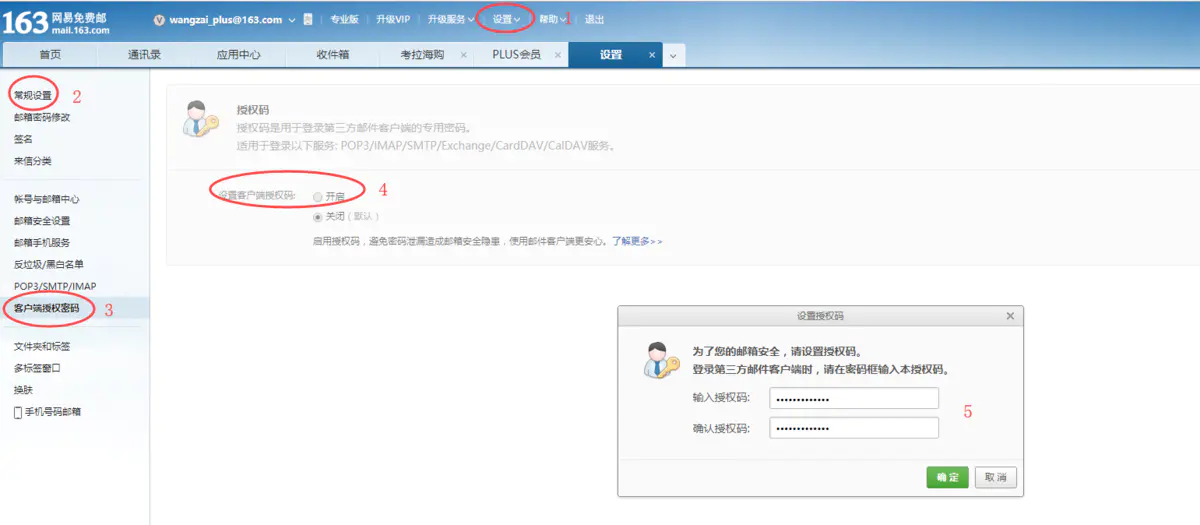Click 退出 to log out
The height and width of the screenshot is (525, 1200).
coord(594,20)
